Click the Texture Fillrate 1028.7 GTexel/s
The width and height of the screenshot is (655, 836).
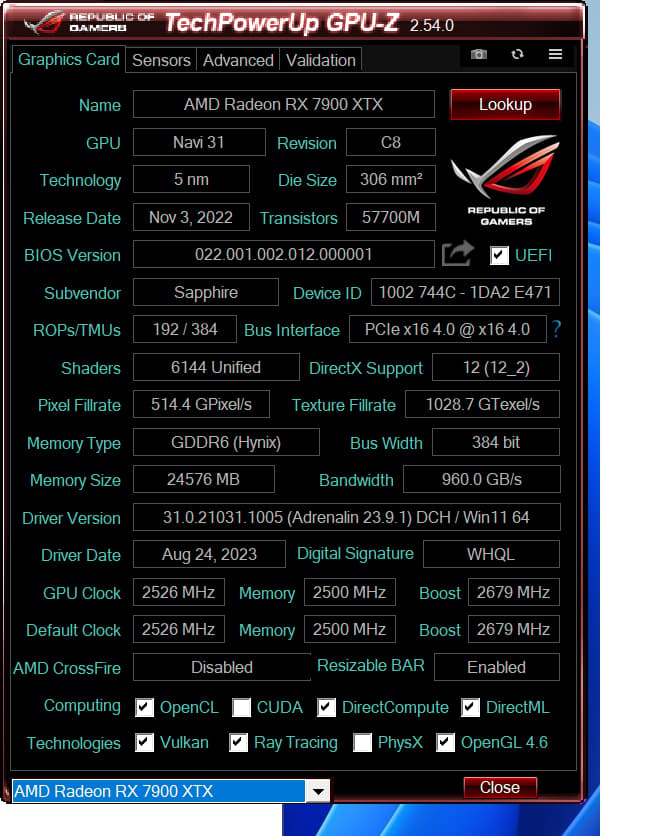pyautogui.click(x=482, y=404)
